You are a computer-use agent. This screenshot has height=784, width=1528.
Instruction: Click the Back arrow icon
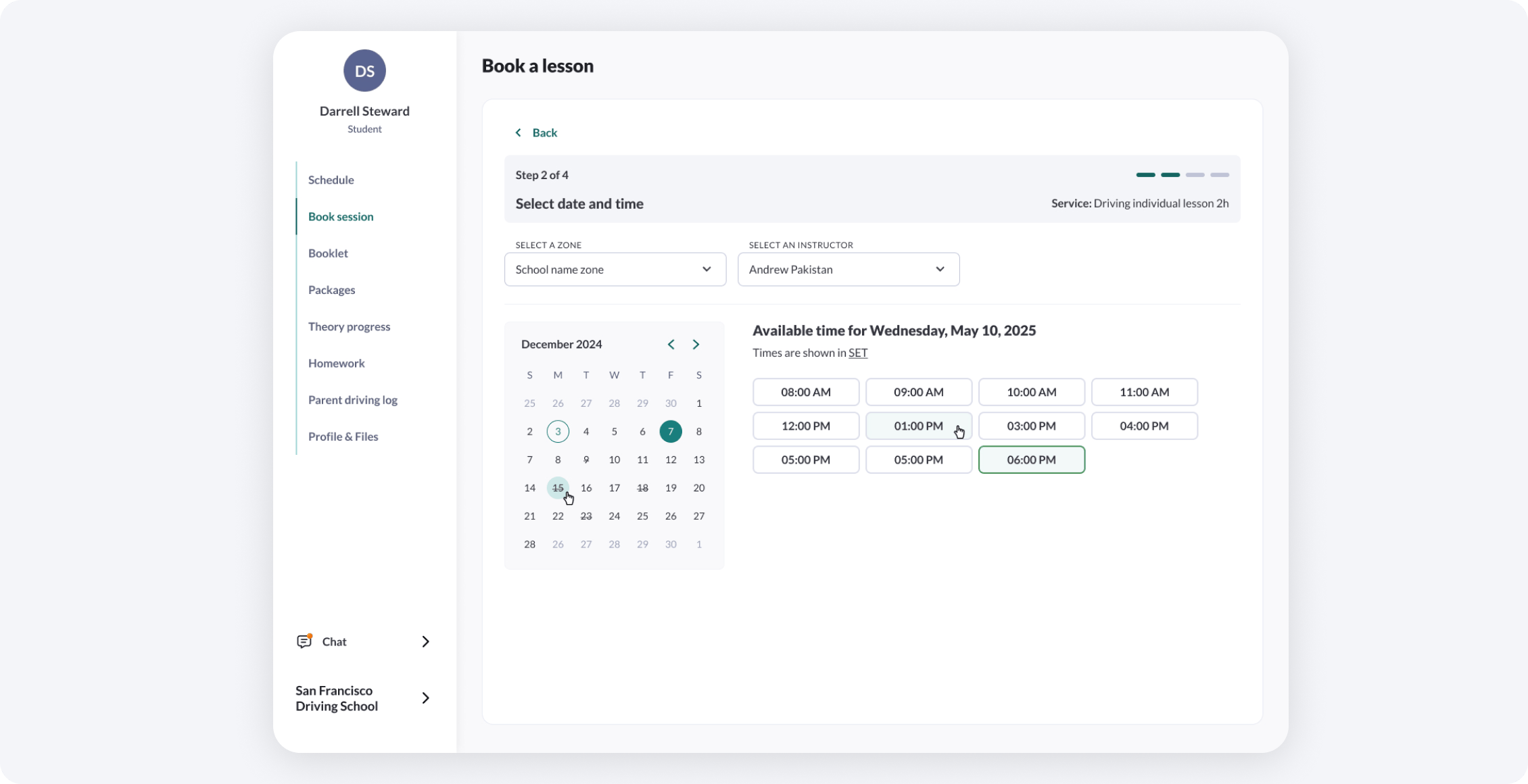tap(519, 132)
